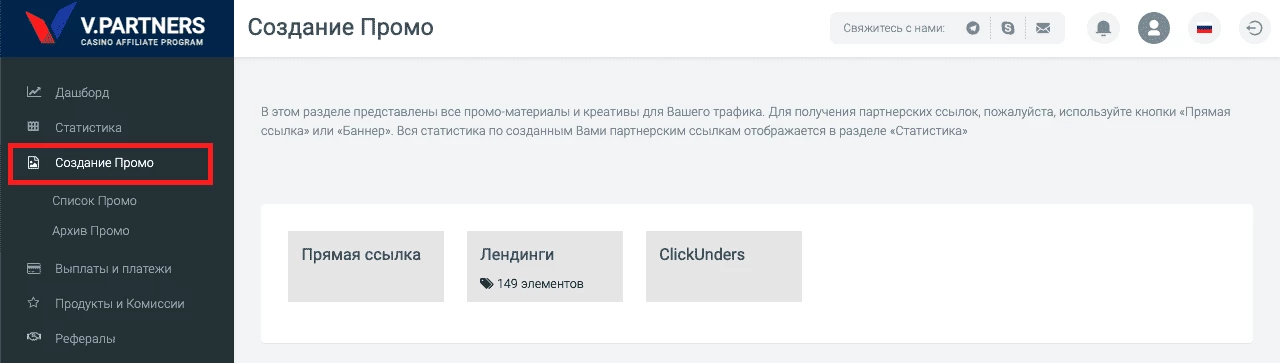Image resolution: width=1280 pixels, height=363 pixels.
Task: Change language via Russian flag icon
Action: (x=1204, y=28)
